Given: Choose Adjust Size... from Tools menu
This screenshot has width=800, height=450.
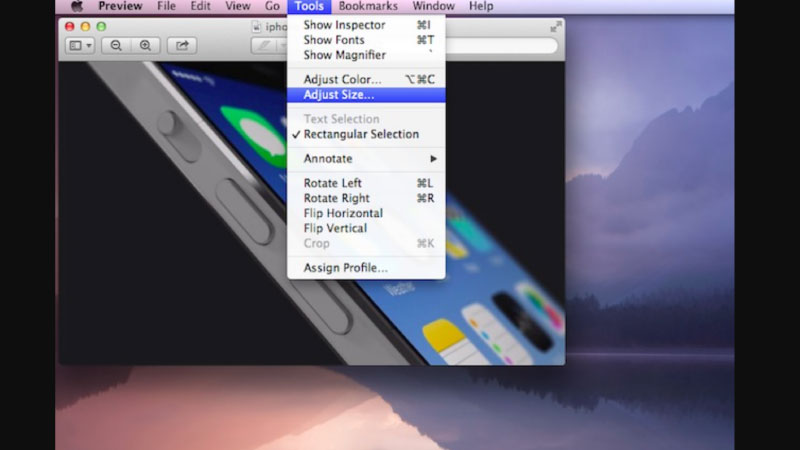Looking at the screenshot, I should point(339,95).
